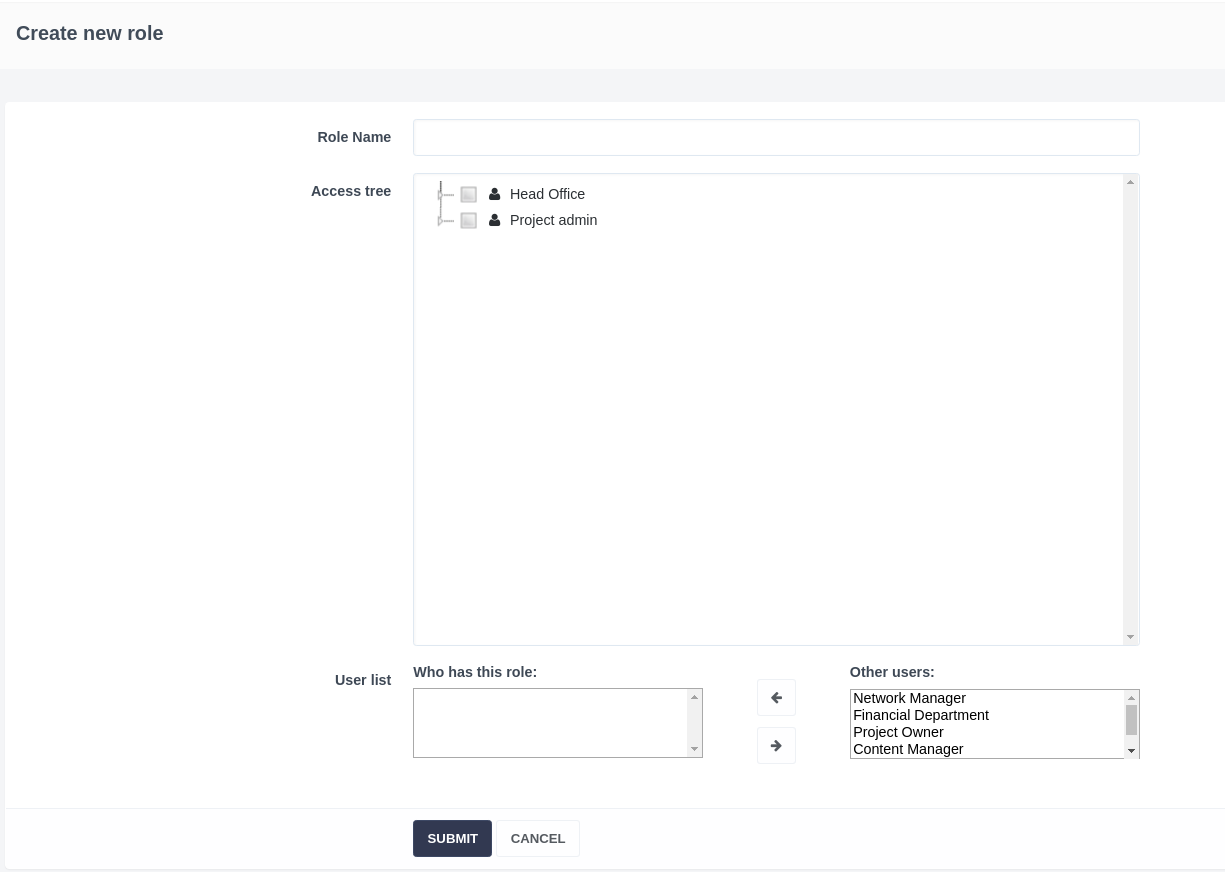Focus the Role Name input field
Viewport: 1225px width, 872px height.
776,138
